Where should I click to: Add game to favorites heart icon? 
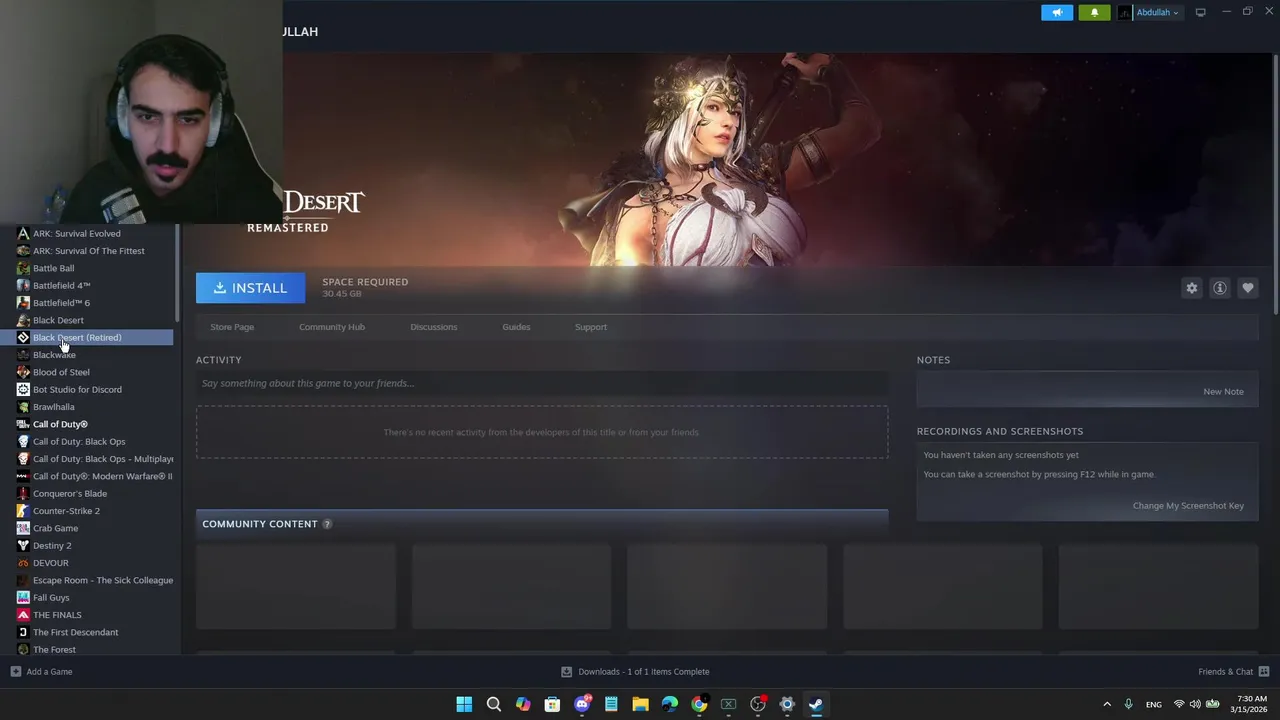pos(1248,288)
